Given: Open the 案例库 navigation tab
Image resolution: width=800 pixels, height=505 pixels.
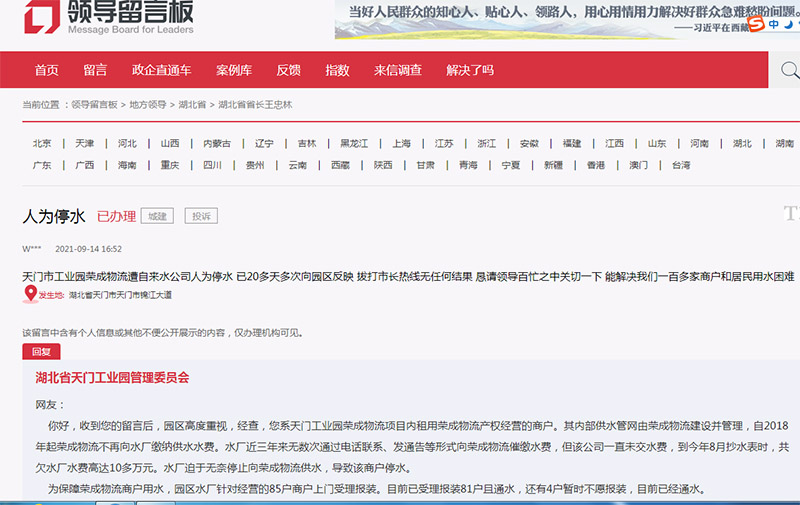Looking at the screenshot, I should 234,70.
